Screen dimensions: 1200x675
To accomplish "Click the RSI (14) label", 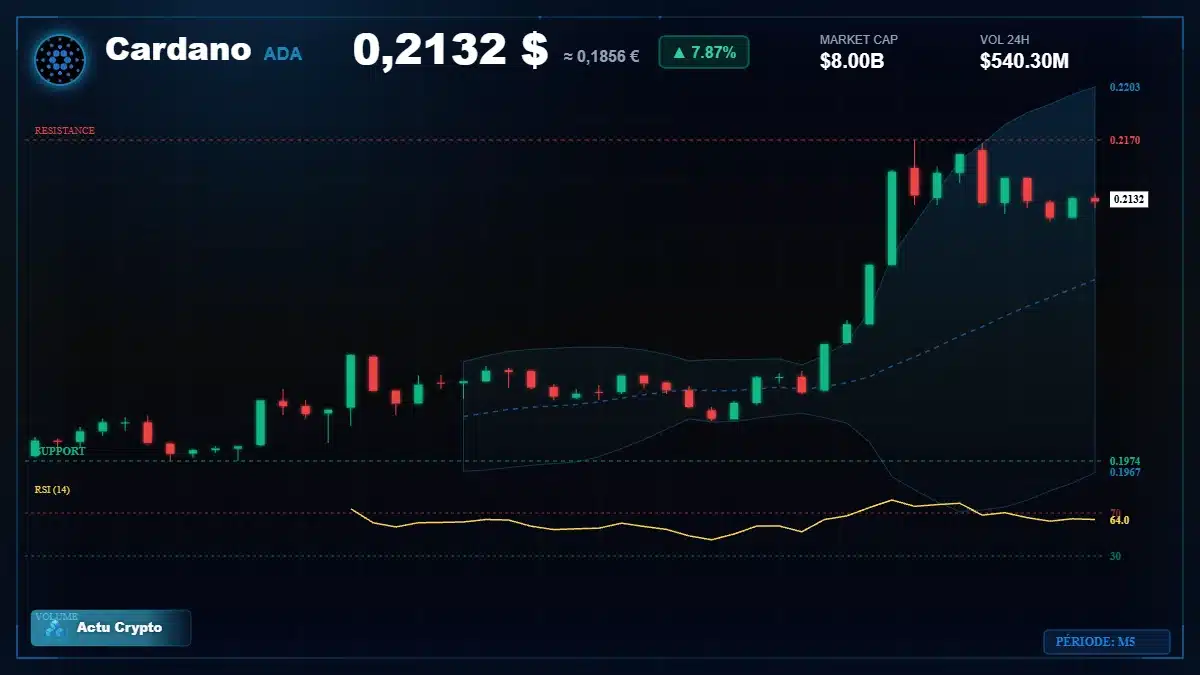I will pyautogui.click(x=52, y=490).
